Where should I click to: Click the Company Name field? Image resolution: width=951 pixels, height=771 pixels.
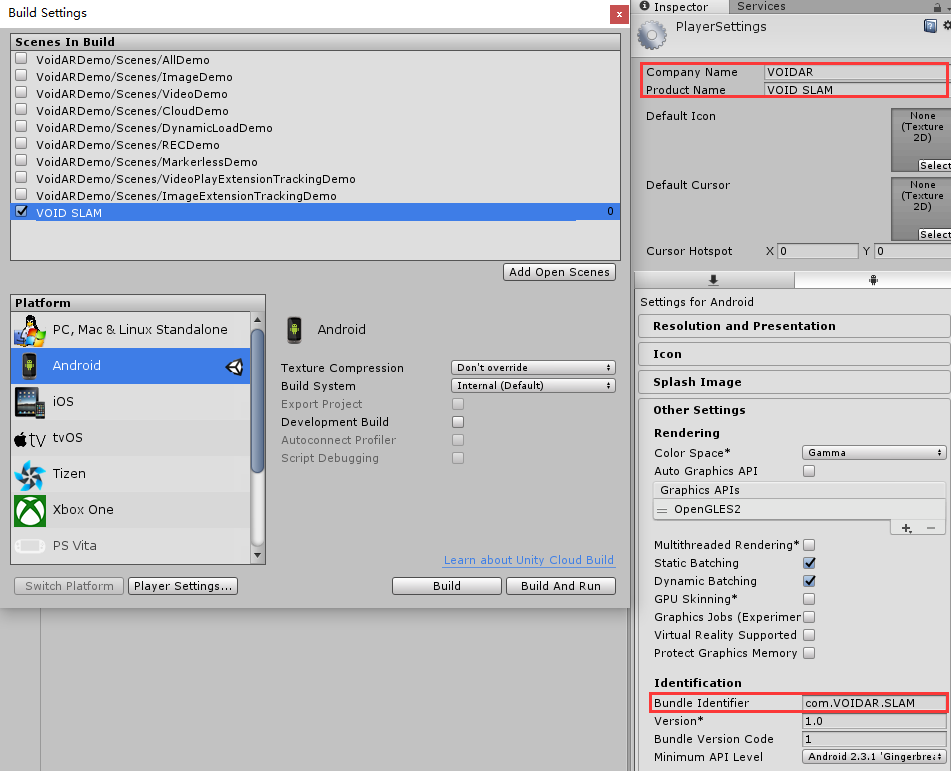click(855, 72)
